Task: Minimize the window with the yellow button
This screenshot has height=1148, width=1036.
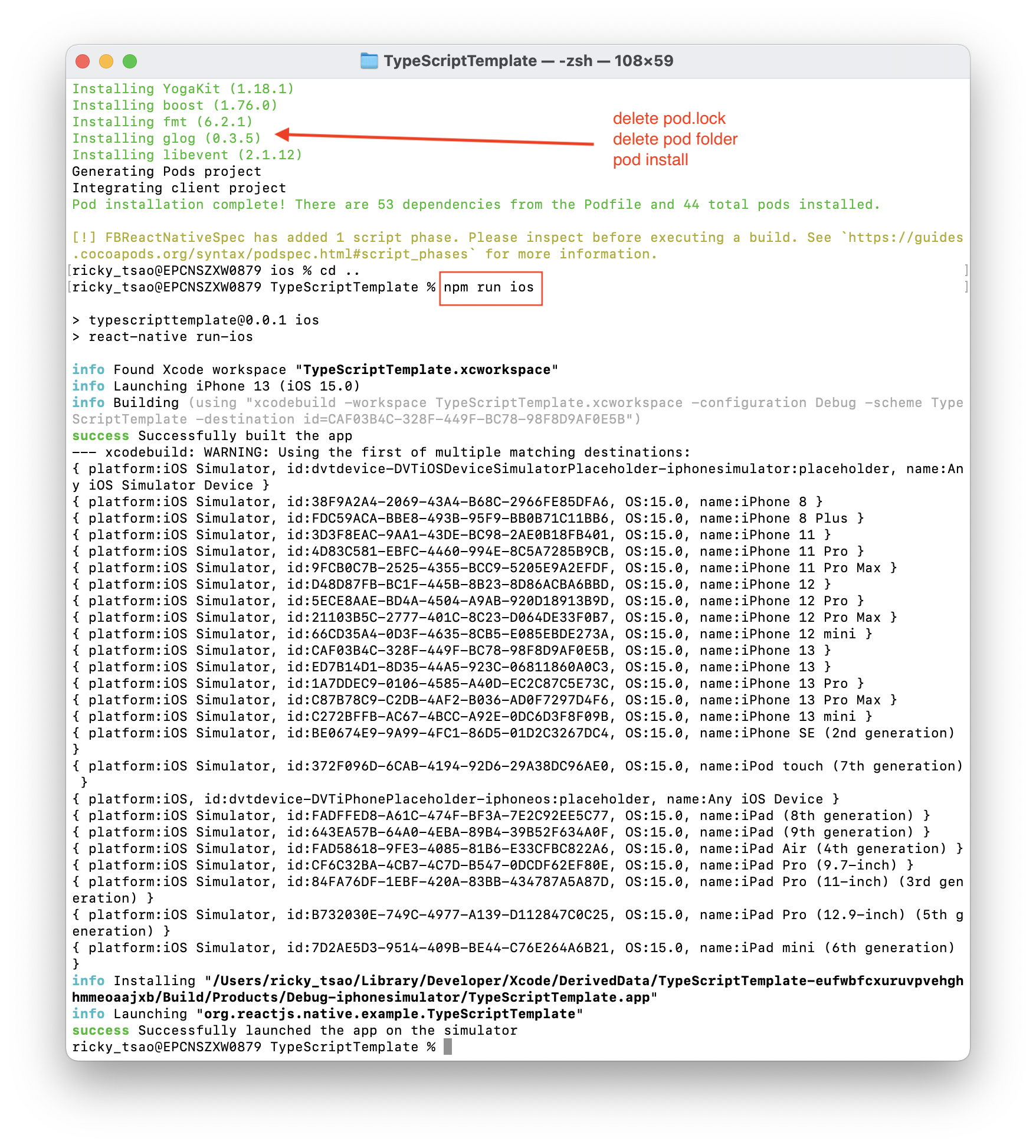Action: click(106, 61)
